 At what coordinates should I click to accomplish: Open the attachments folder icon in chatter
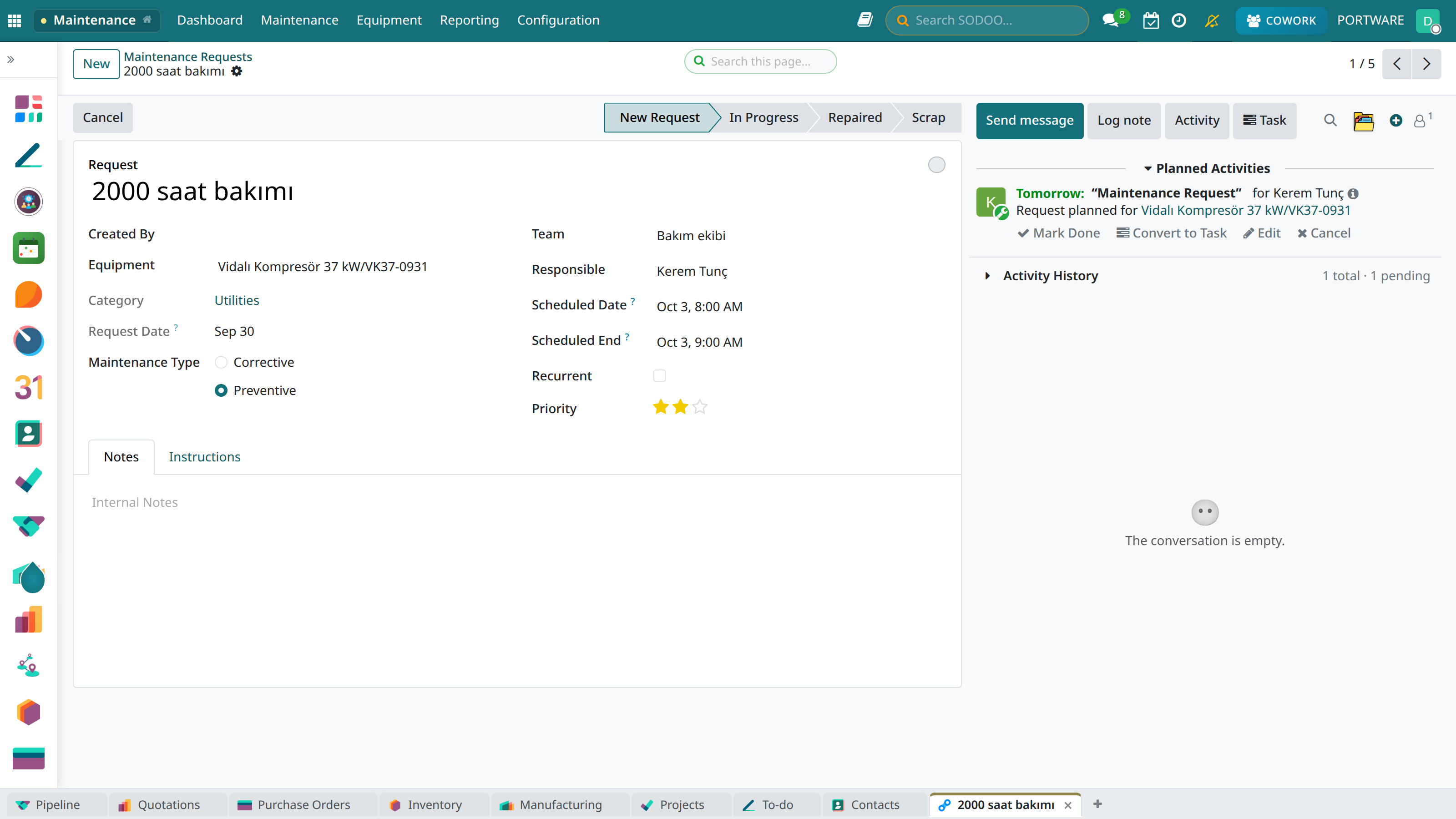(x=1363, y=121)
